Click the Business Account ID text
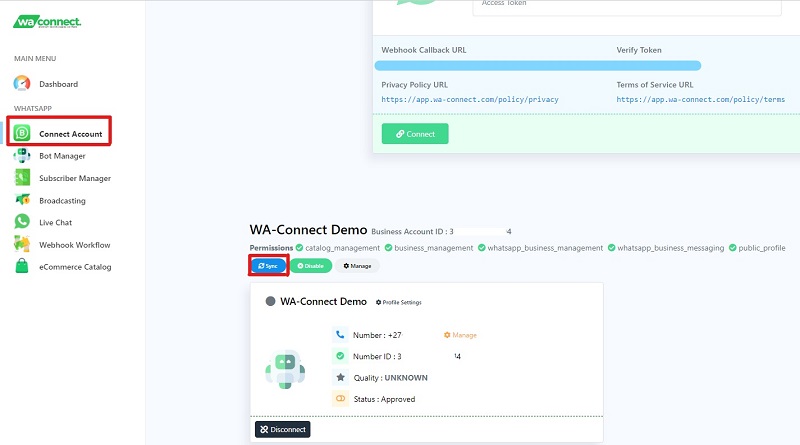The height and width of the screenshot is (445, 800). pos(441,231)
